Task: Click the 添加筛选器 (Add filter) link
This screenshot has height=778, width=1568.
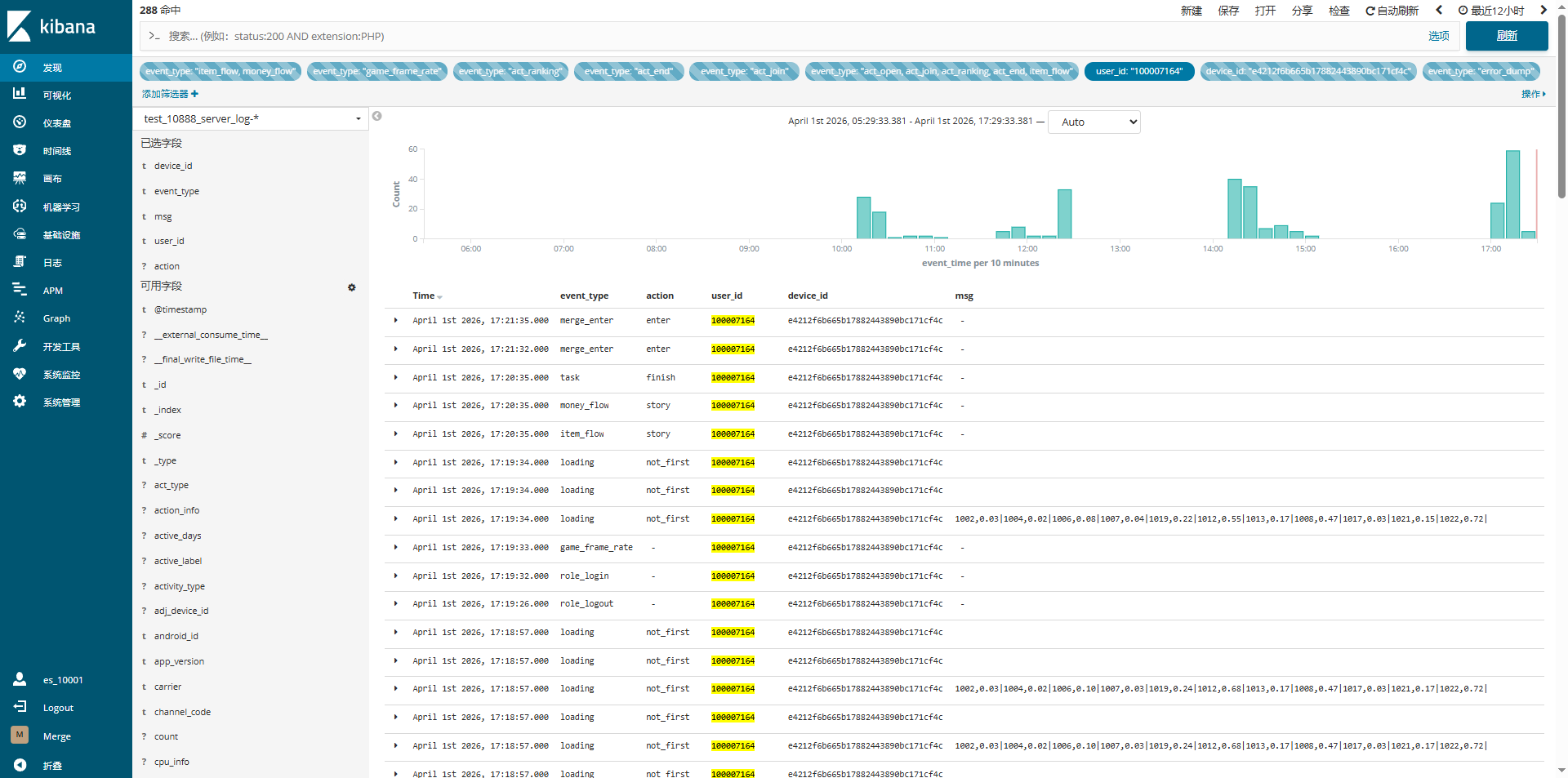Action: pyautogui.click(x=170, y=94)
